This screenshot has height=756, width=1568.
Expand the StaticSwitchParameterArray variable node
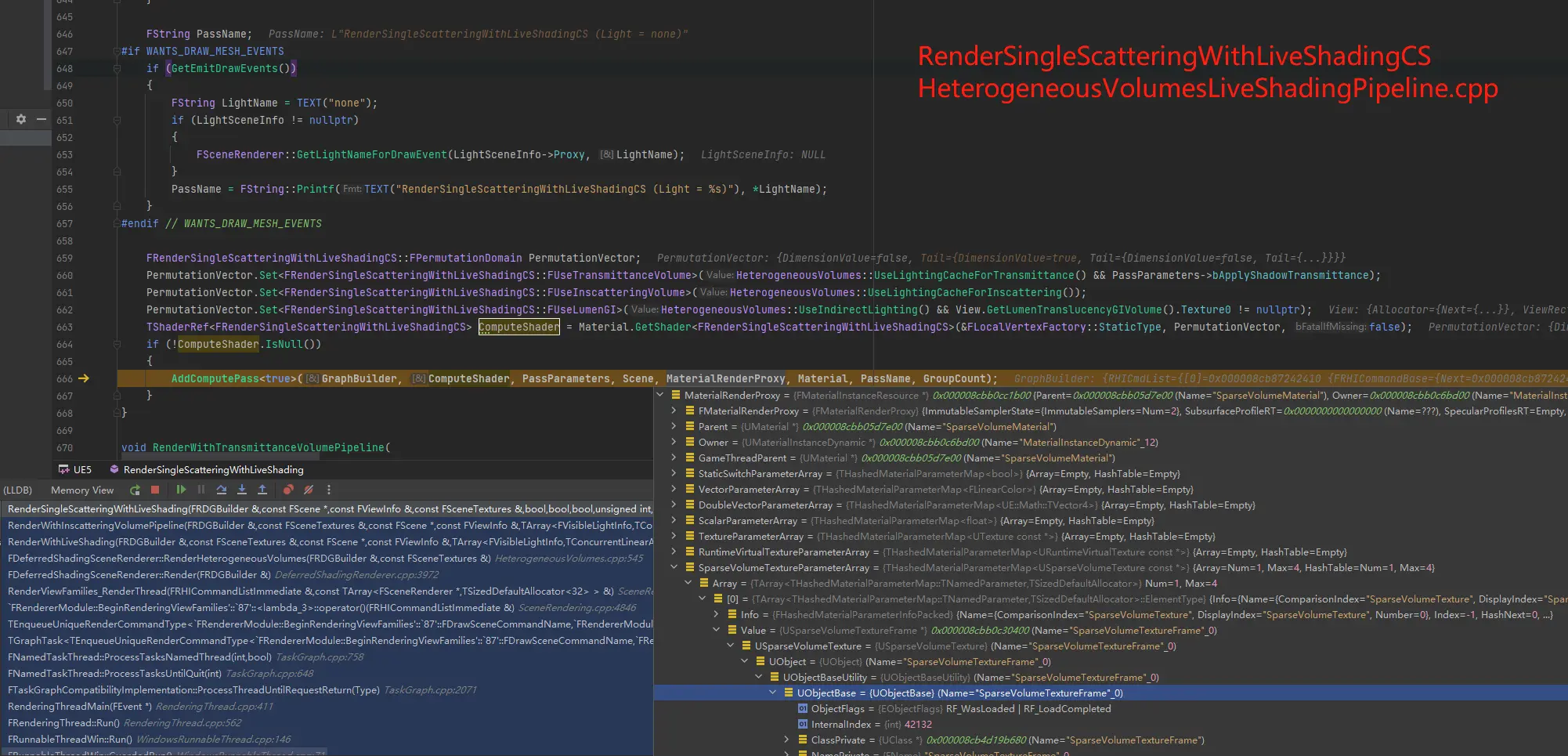[674, 474]
